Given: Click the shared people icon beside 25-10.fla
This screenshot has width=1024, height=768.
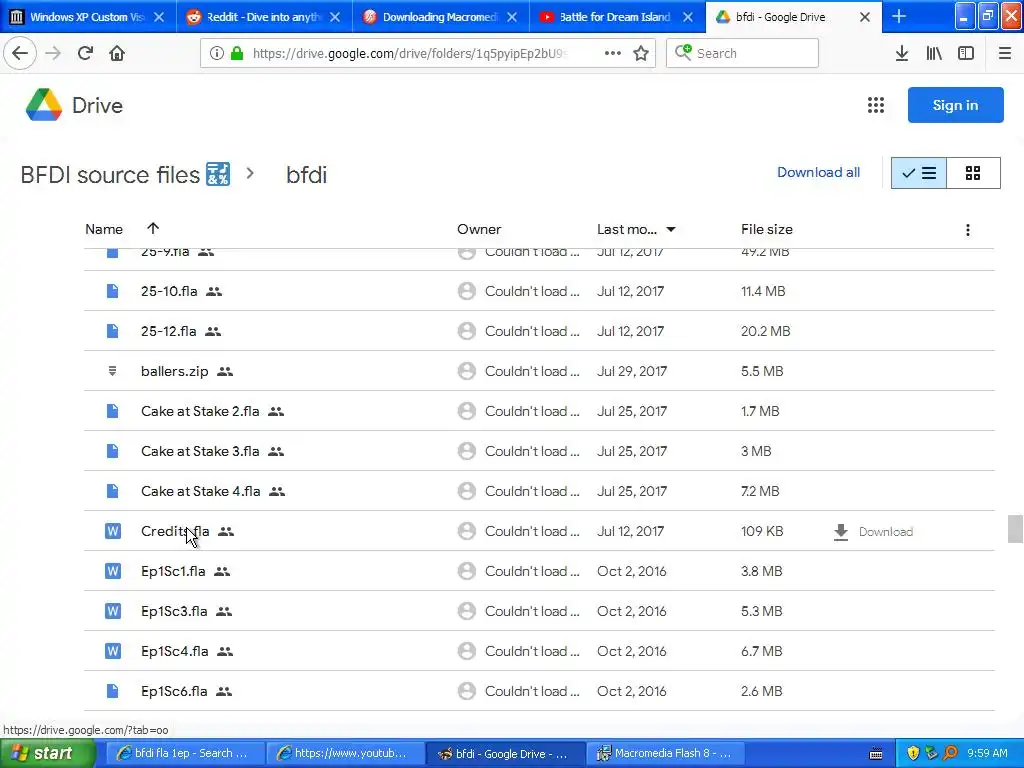Looking at the screenshot, I should 214,292.
